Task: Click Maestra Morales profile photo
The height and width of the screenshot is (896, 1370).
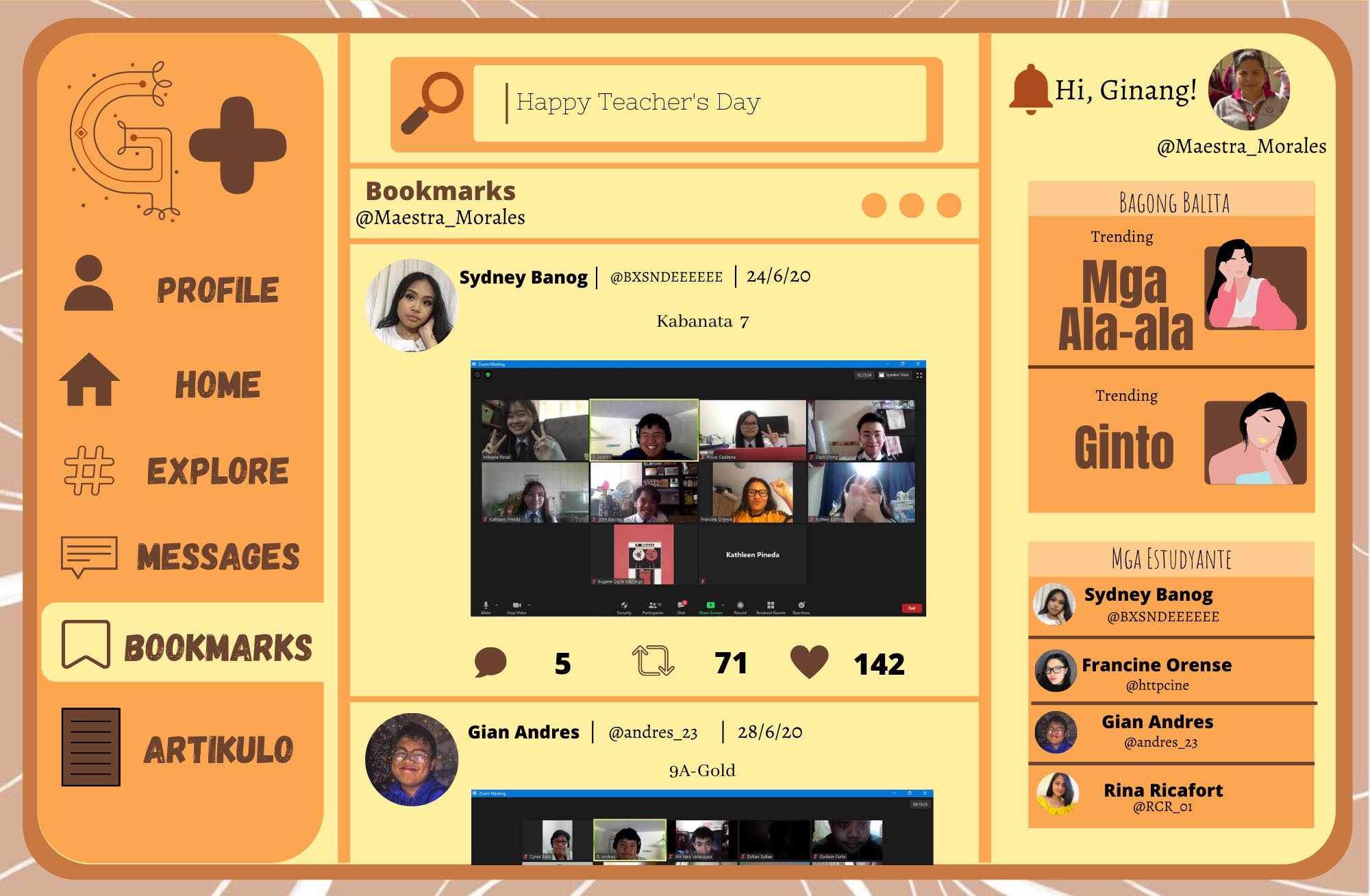Action: click(1249, 90)
